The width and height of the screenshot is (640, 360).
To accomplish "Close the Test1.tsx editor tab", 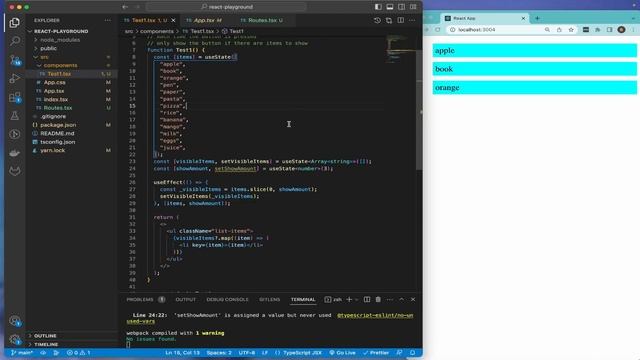I will (173, 20).
